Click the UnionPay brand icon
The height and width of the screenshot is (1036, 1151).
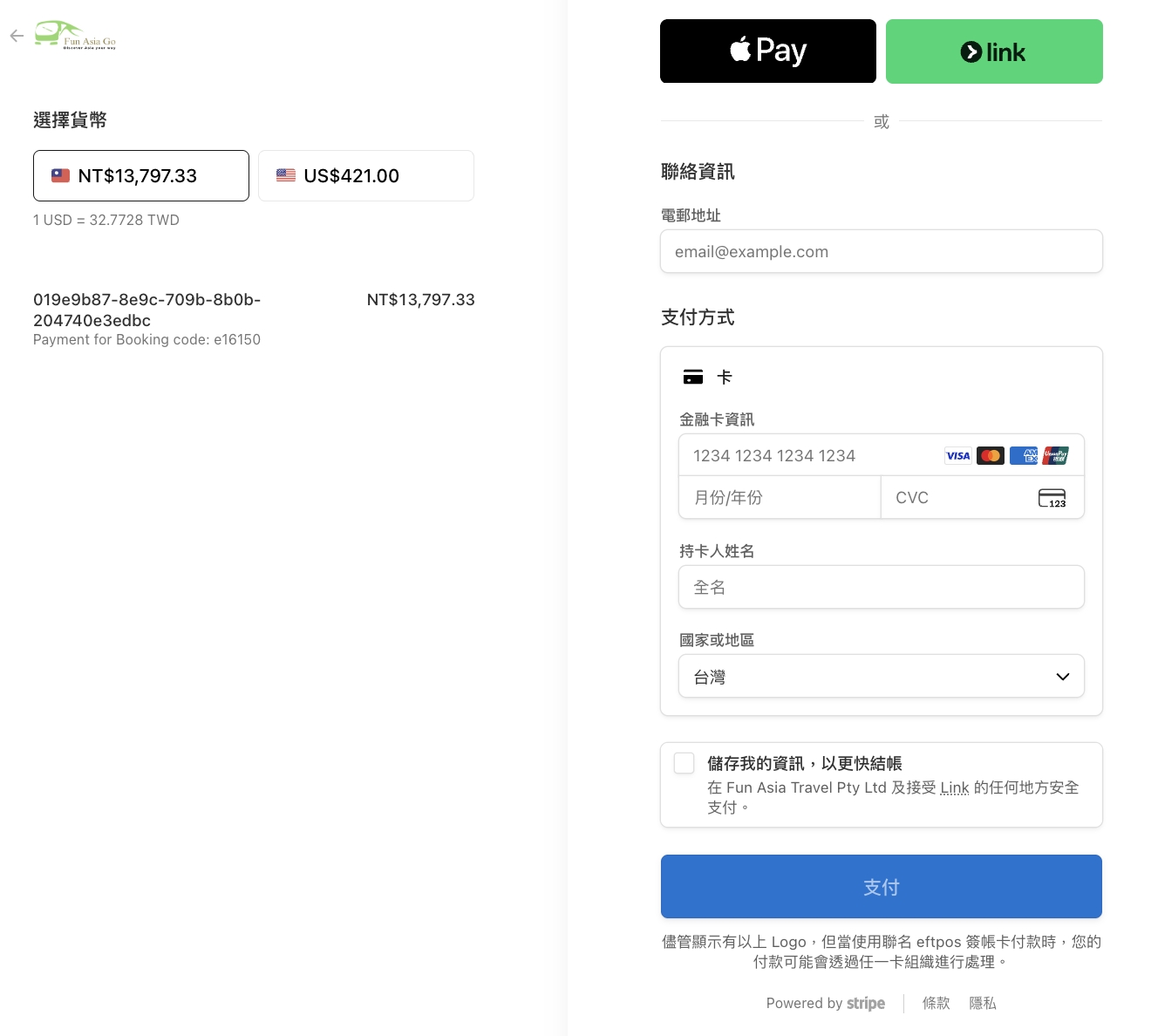1055,455
